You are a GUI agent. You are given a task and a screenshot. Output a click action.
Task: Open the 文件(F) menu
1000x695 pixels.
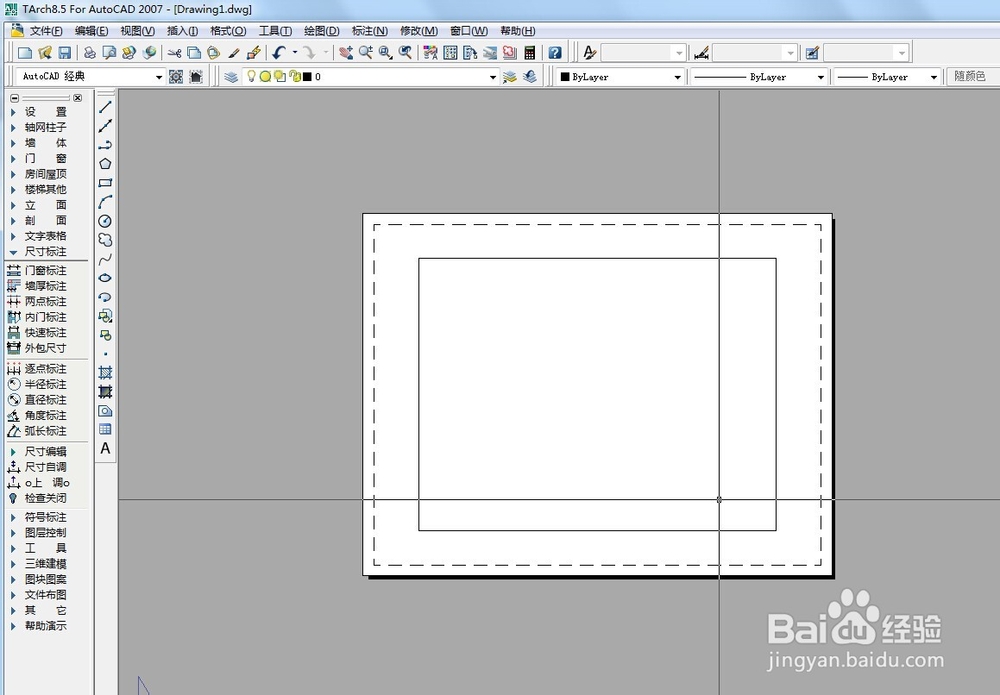point(45,31)
